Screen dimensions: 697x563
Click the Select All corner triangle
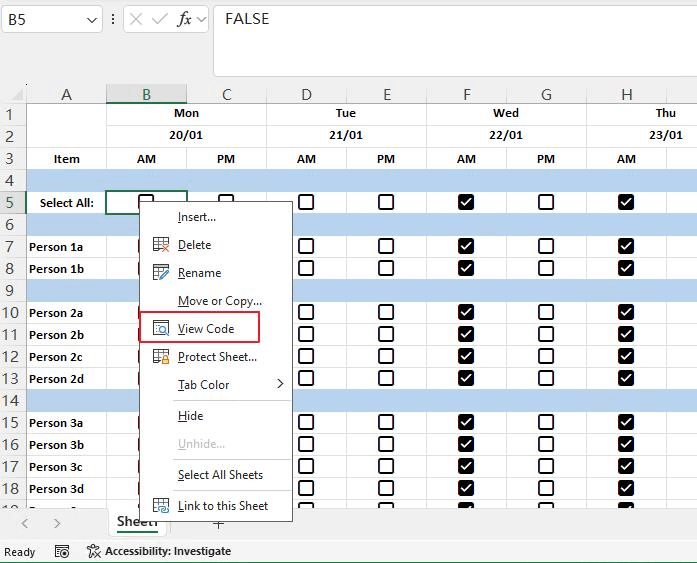click(x=17, y=94)
